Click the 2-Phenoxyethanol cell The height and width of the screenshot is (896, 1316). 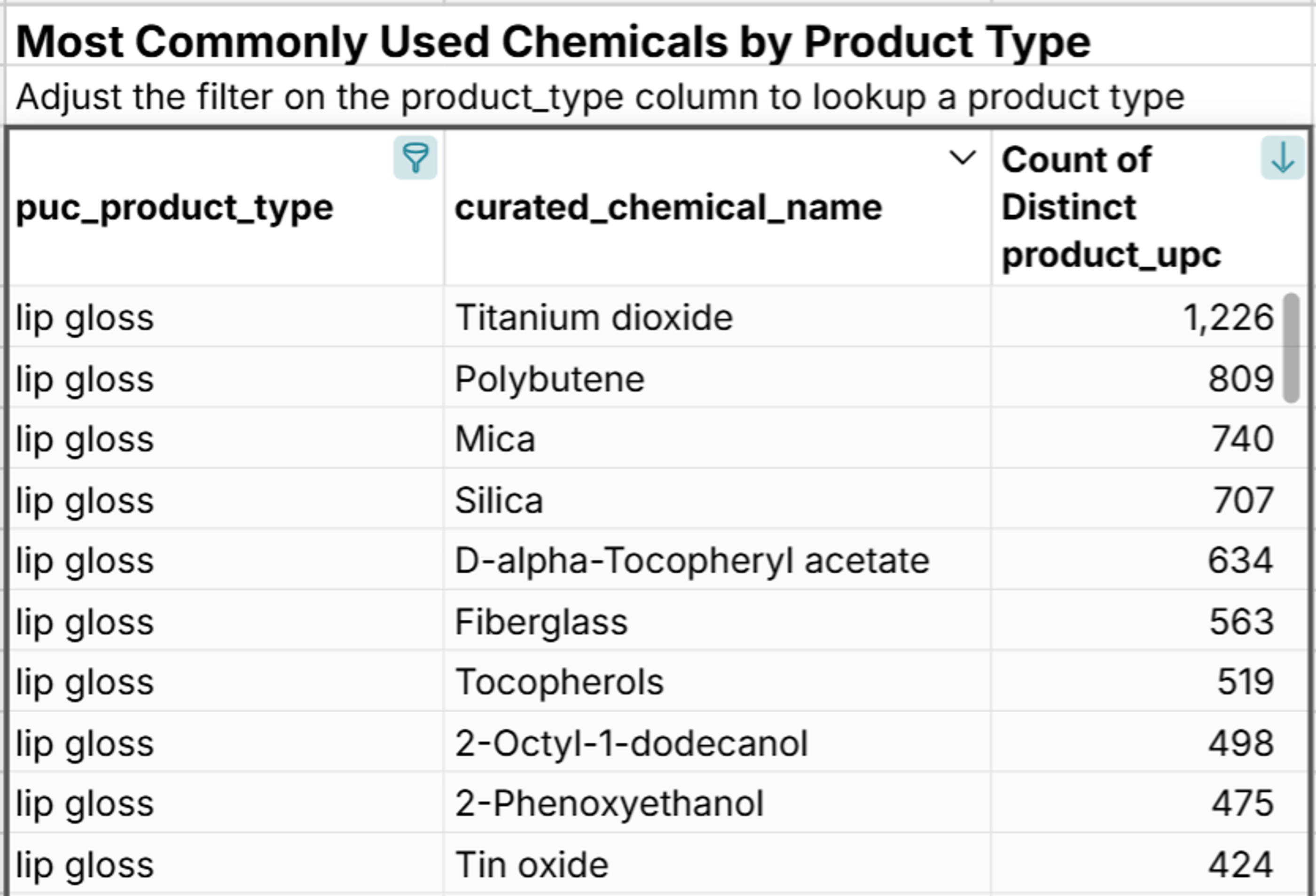point(610,802)
